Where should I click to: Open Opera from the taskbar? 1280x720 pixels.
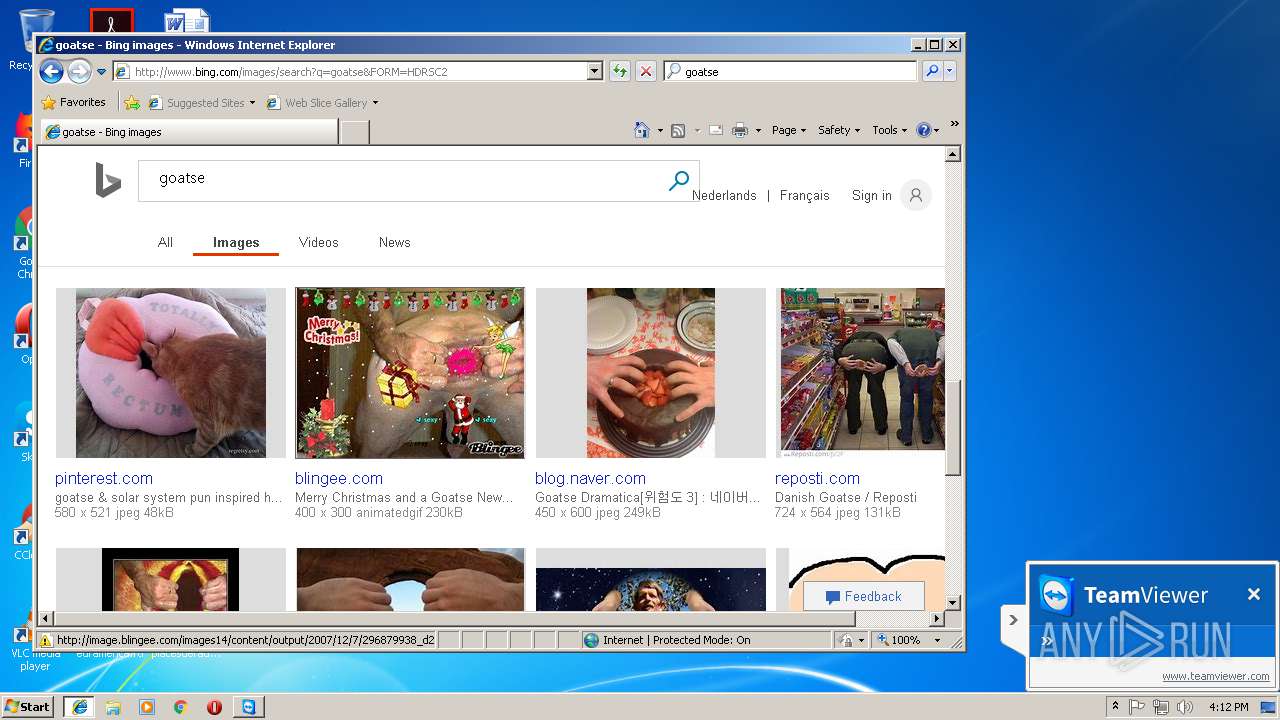point(214,707)
